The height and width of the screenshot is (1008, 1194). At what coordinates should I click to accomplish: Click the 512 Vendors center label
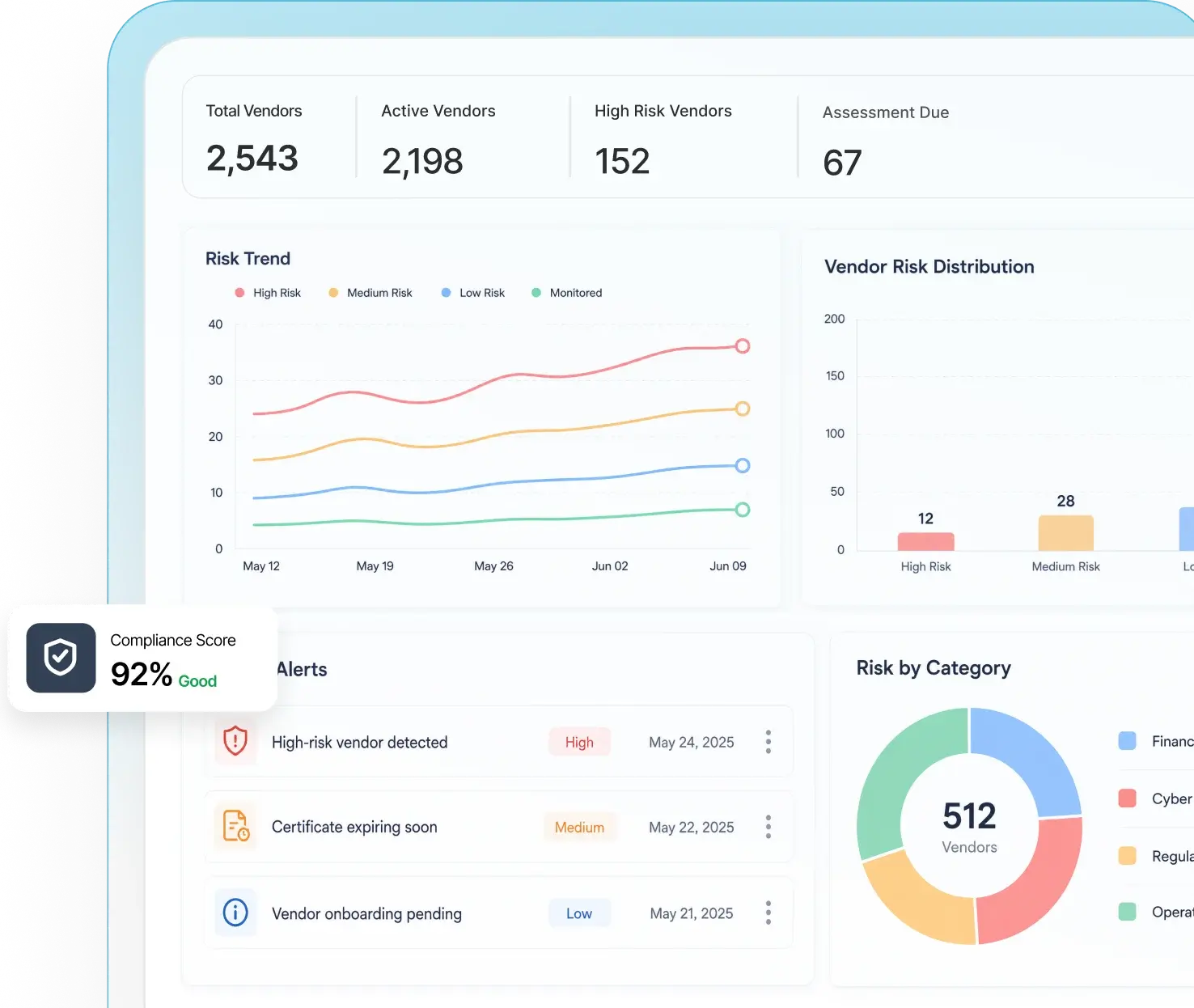click(x=969, y=826)
